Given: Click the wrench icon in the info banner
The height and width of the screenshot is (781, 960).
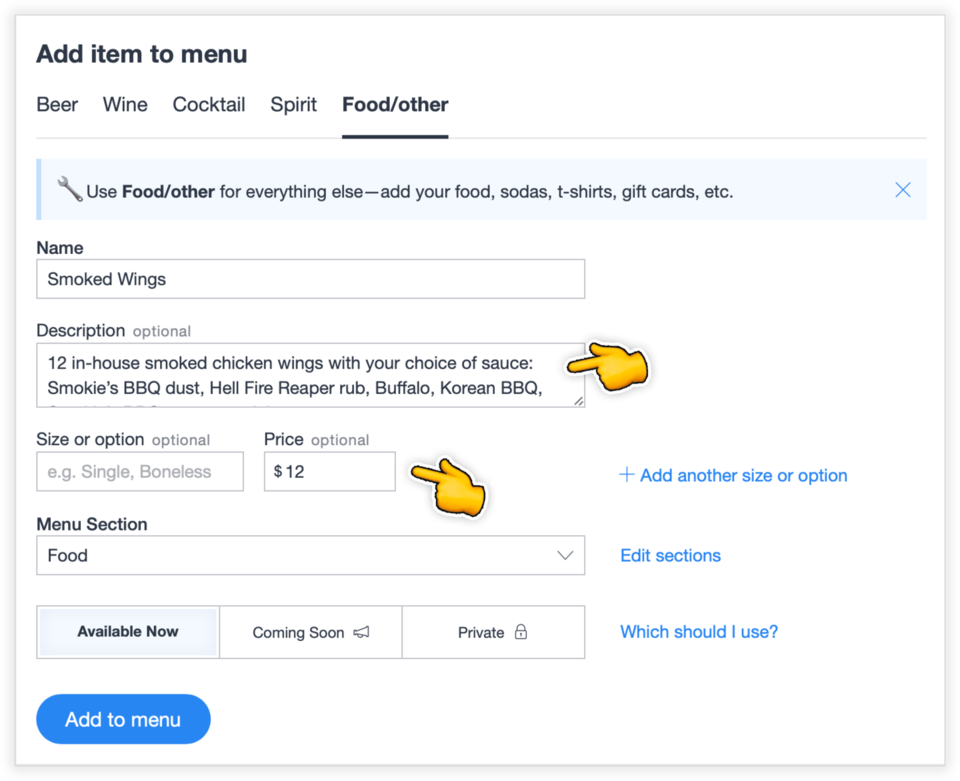Looking at the screenshot, I should pyautogui.click(x=68, y=189).
